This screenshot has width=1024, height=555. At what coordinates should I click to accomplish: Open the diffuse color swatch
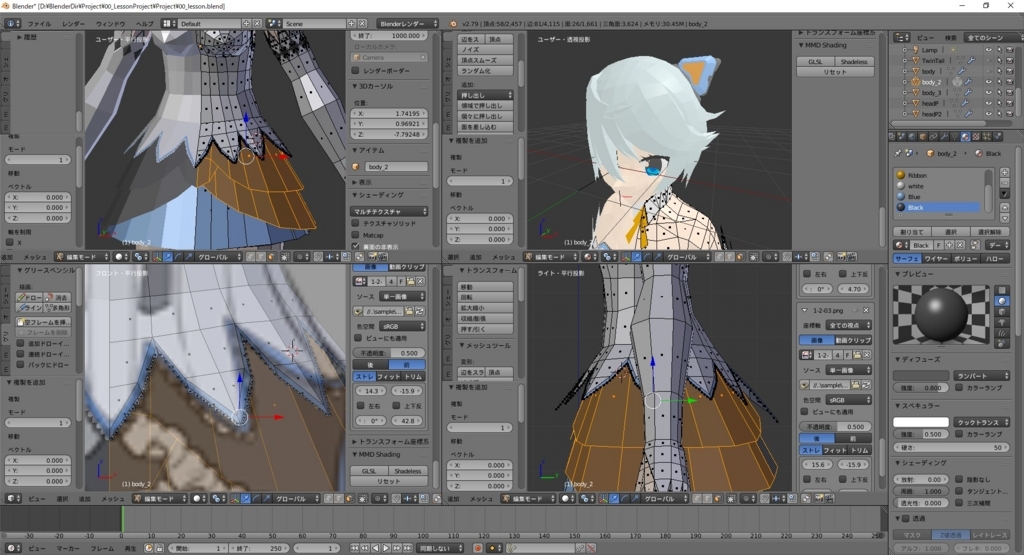point(921,375)
